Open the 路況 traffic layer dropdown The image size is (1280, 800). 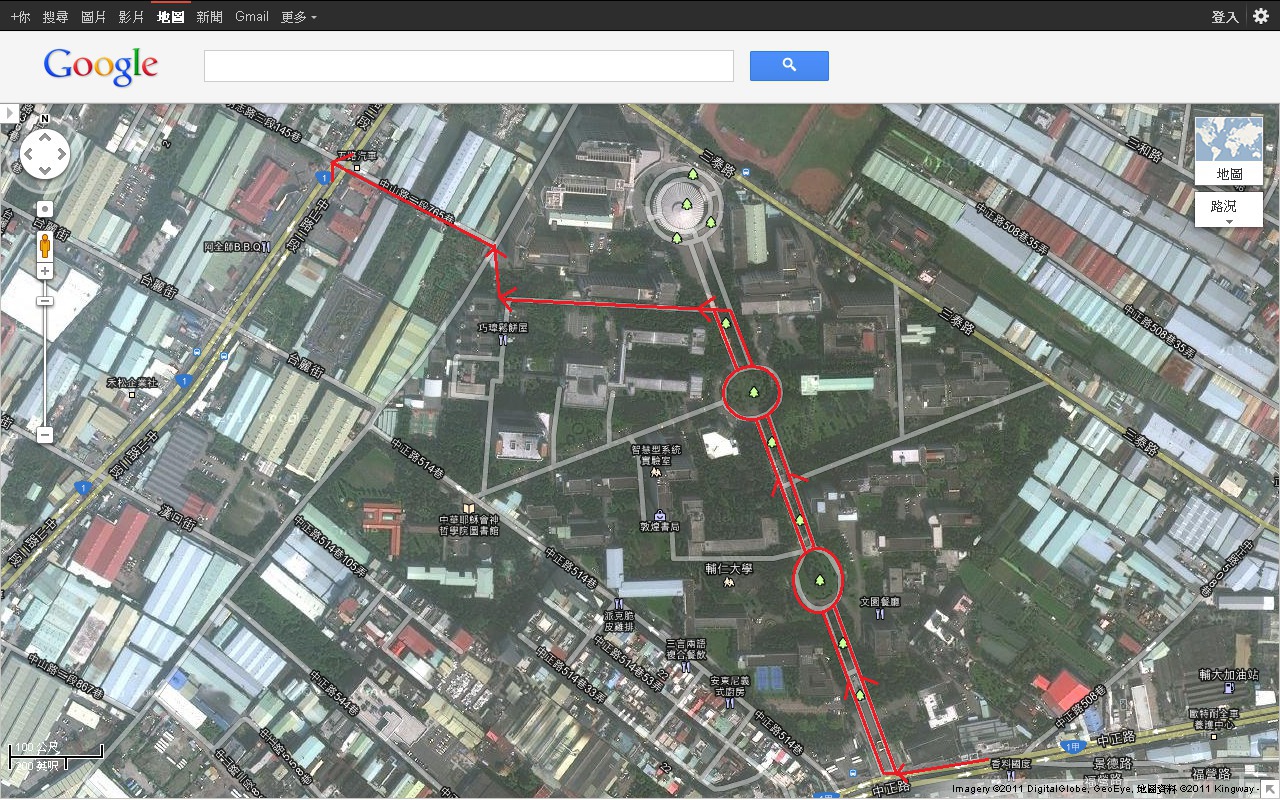coord(1229,209)
